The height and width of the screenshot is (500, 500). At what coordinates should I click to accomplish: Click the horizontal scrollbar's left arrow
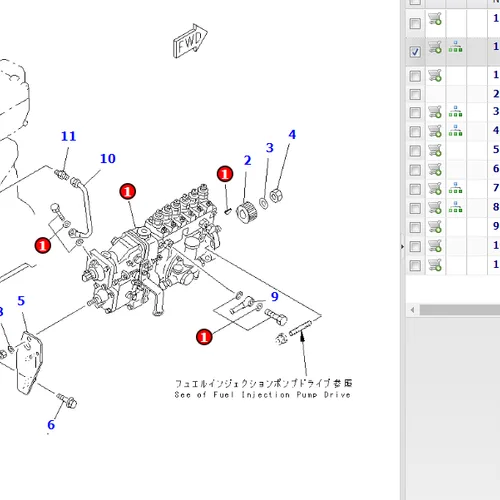(413, 310)
